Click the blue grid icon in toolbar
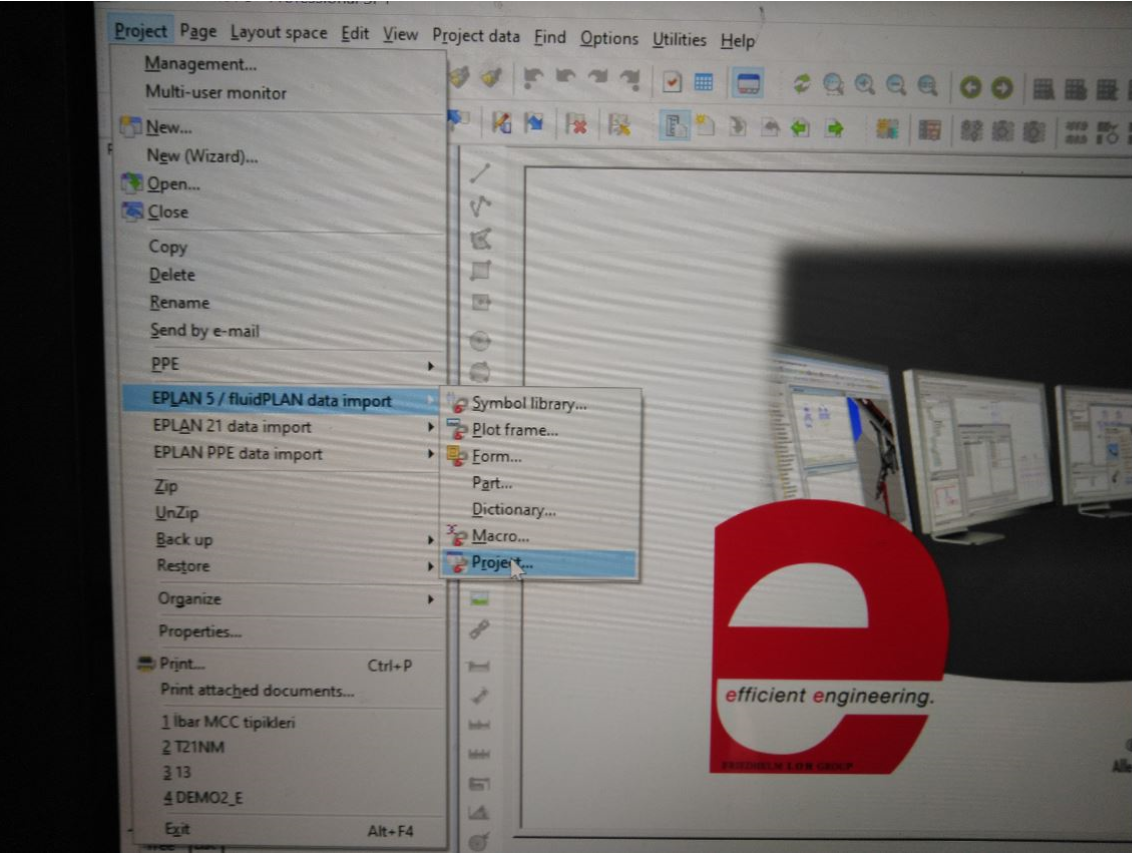 coord(703,82)
